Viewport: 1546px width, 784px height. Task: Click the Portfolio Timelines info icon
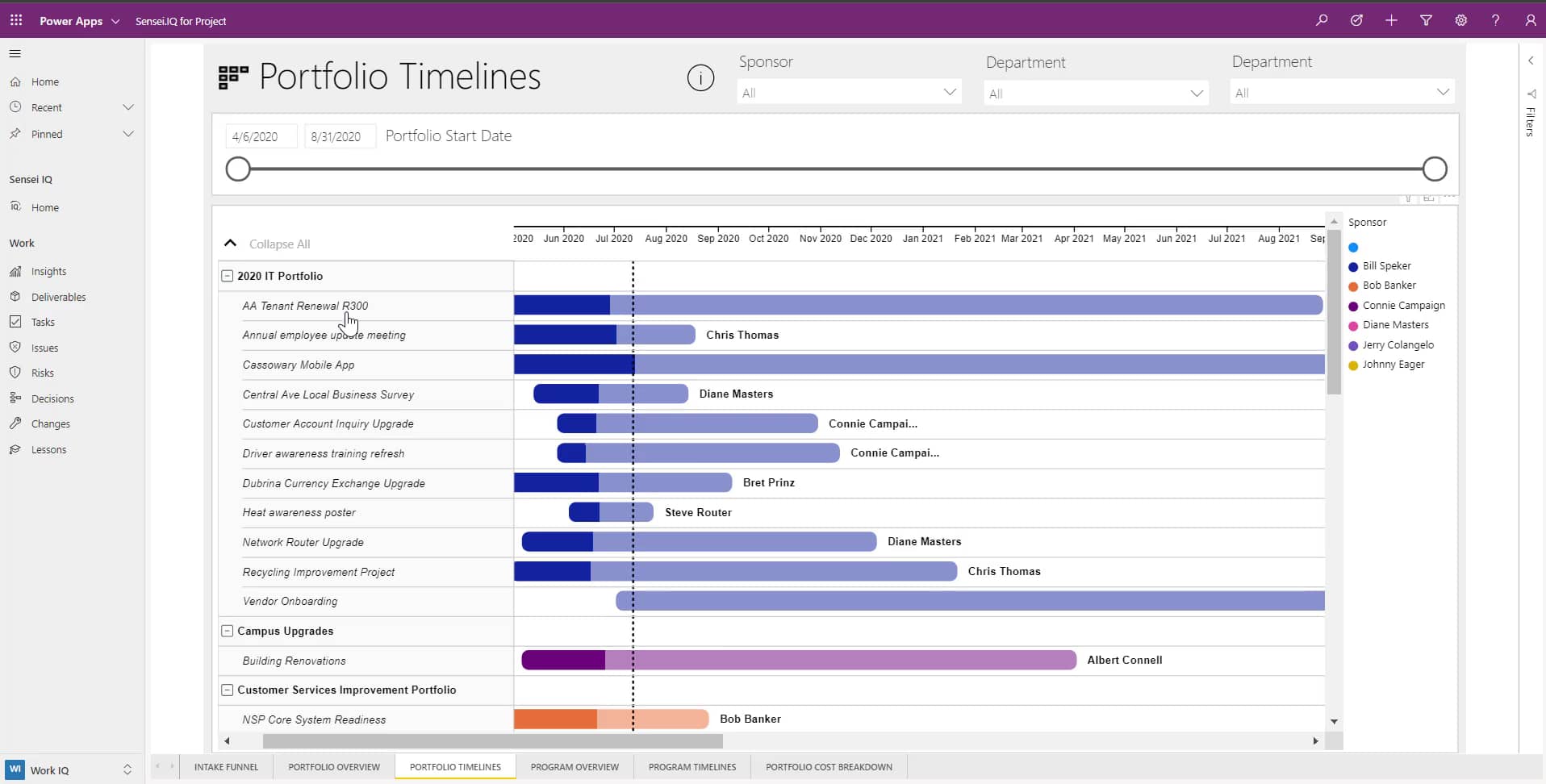[x=700, y=77]
